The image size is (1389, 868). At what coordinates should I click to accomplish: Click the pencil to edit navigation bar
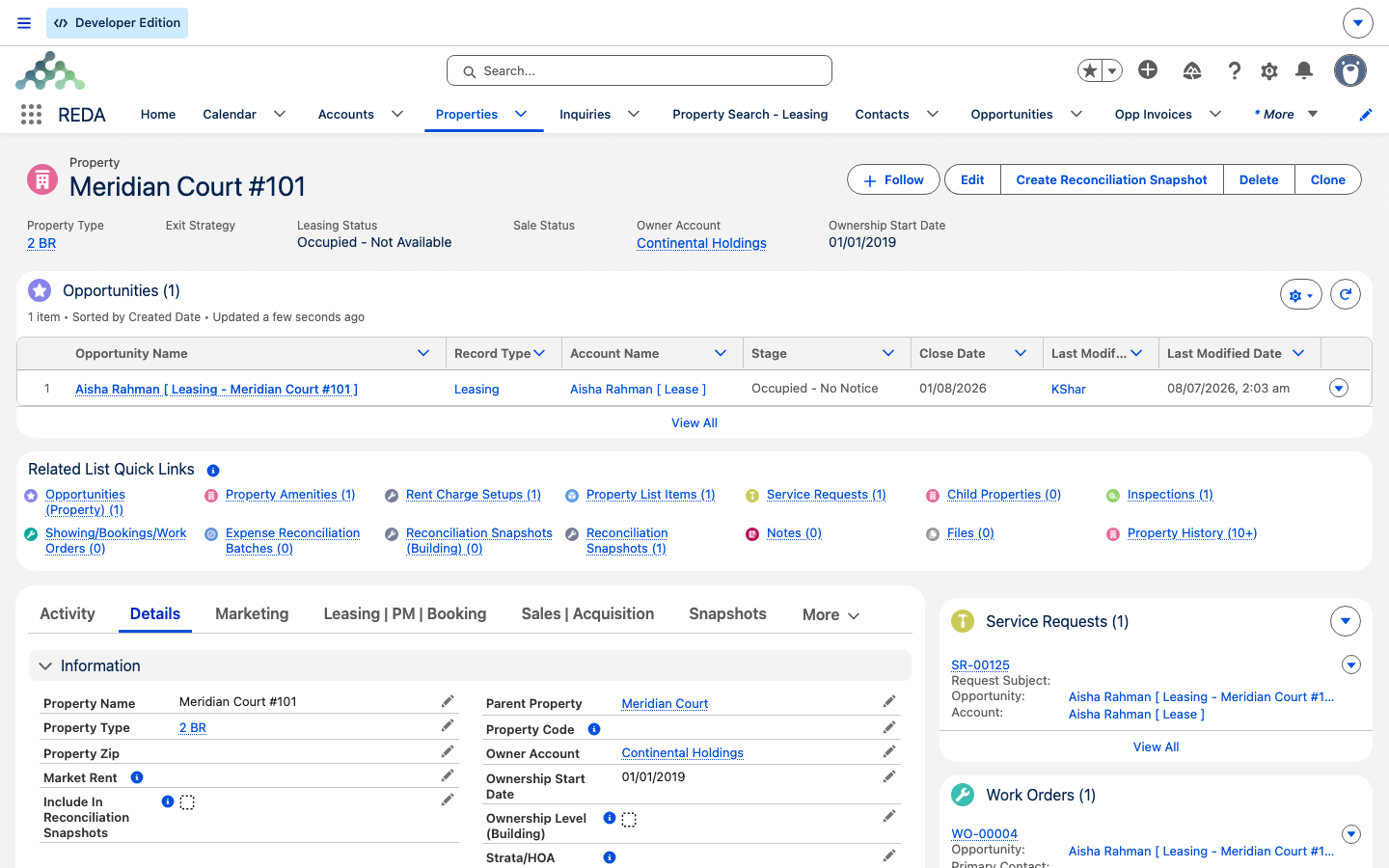1366,115
